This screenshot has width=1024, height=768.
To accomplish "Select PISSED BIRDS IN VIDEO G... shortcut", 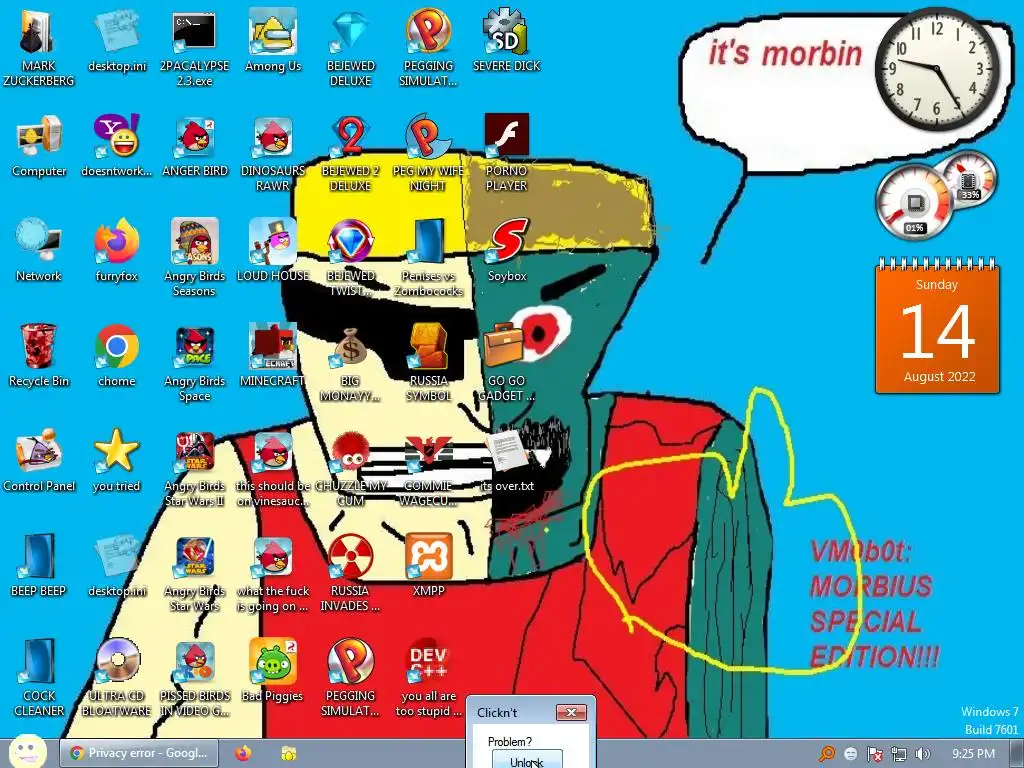I will click(195, 679).
